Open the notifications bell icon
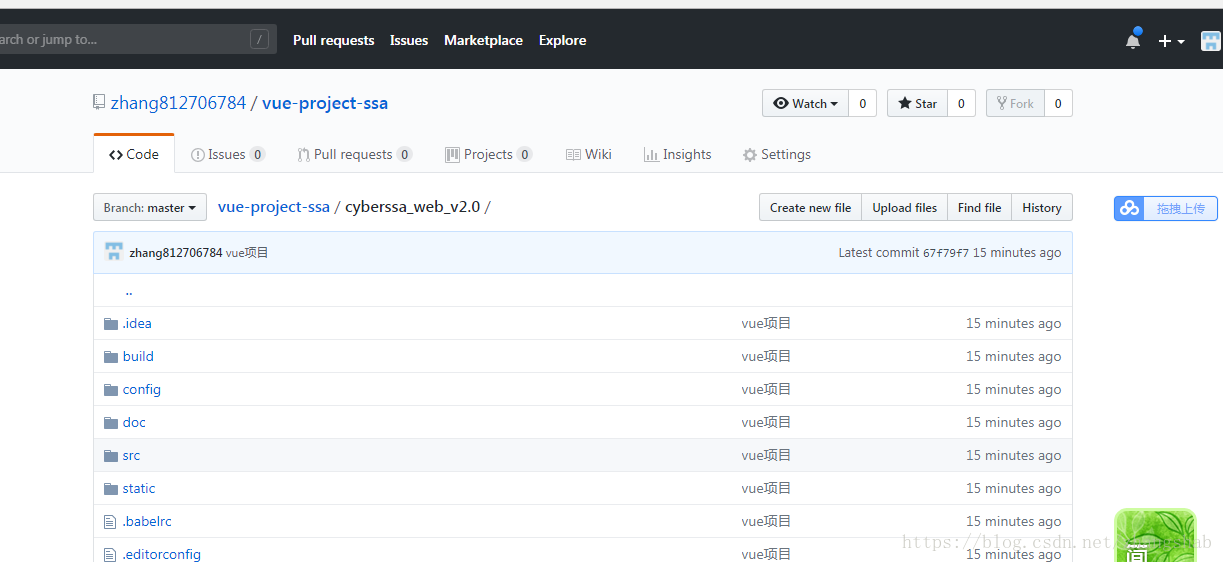The image size is (1223, 562). [1133, 40]
